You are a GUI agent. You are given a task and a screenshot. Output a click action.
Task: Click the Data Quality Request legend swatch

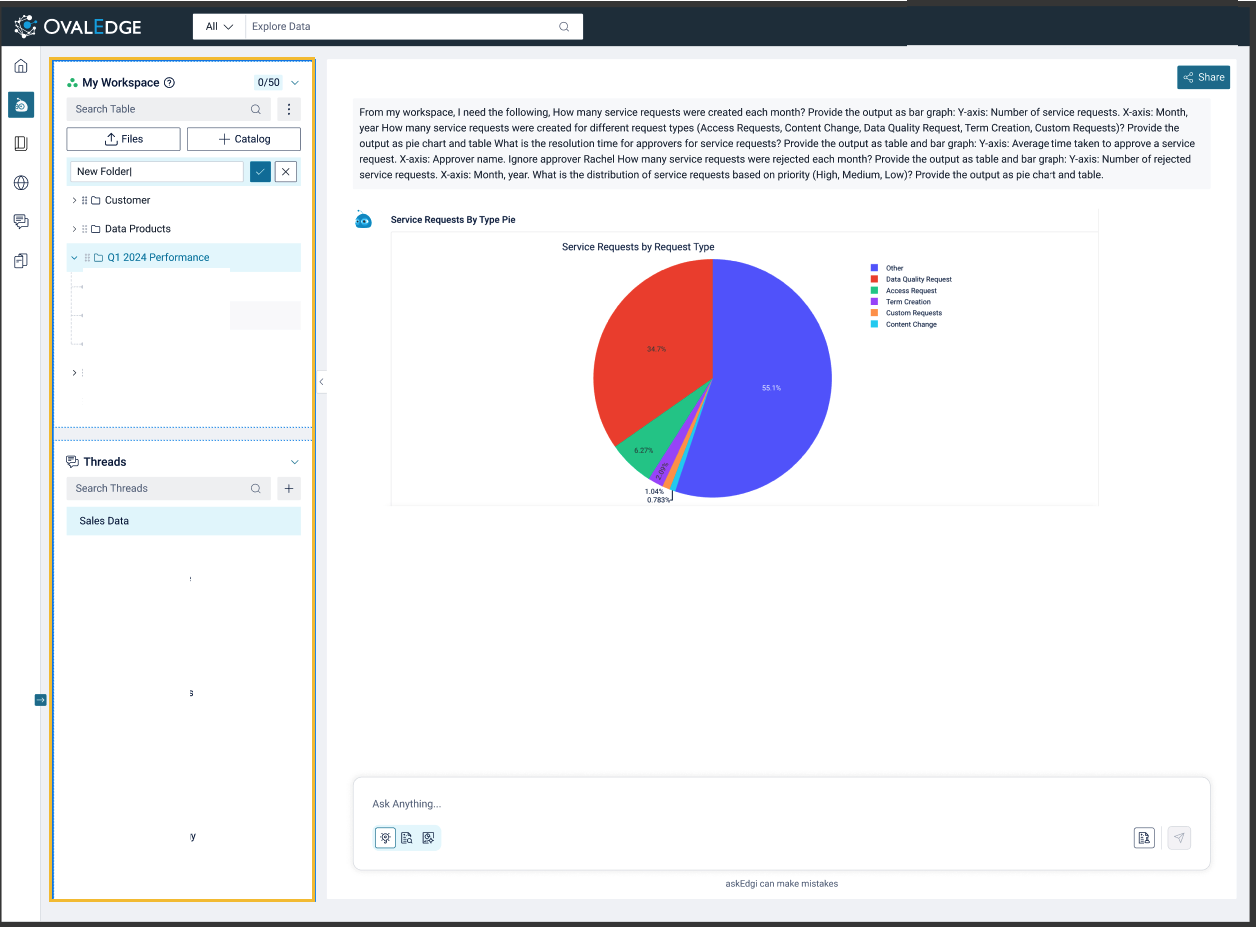874,279
